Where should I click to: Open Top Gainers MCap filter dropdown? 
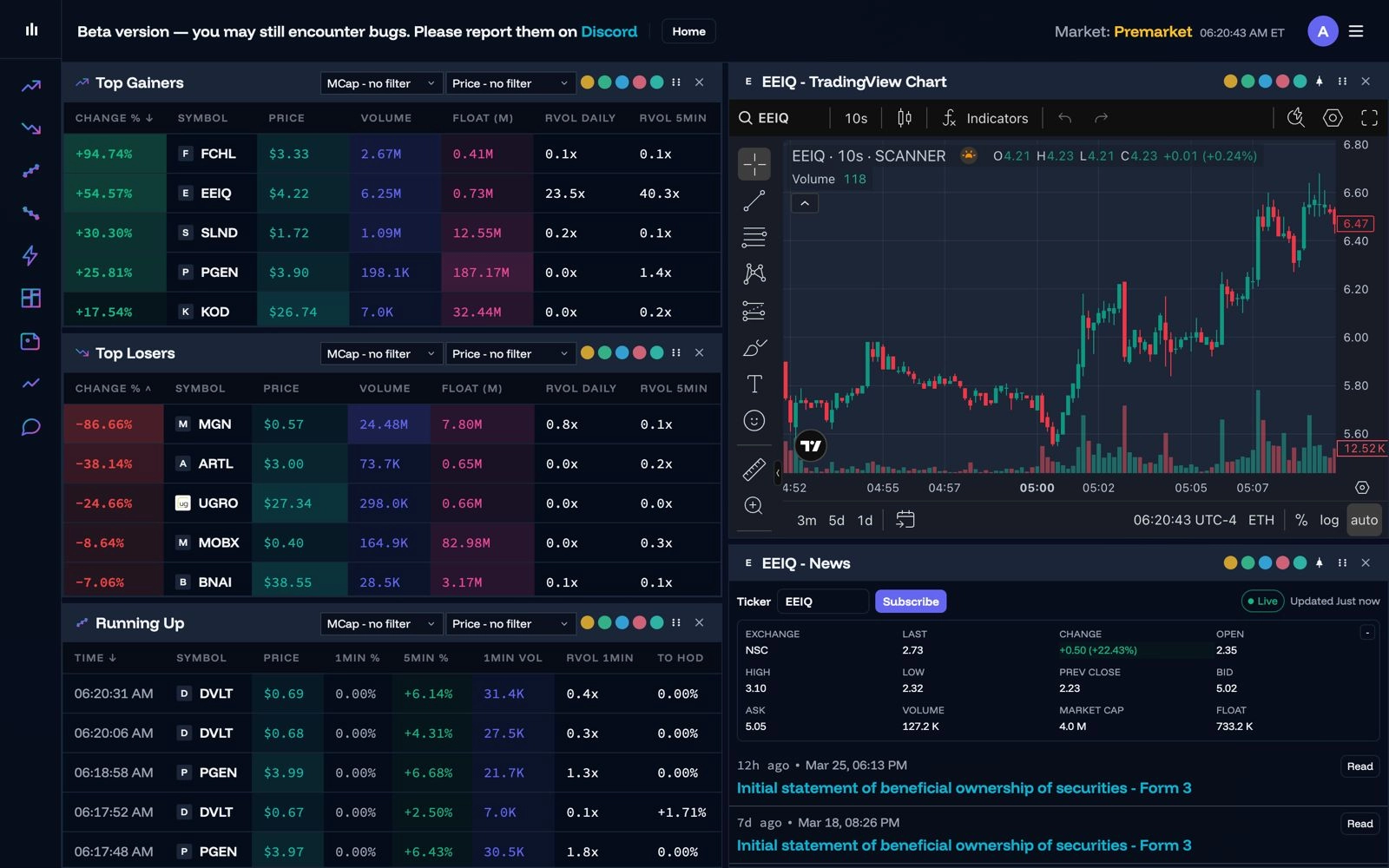click(380, 83)
